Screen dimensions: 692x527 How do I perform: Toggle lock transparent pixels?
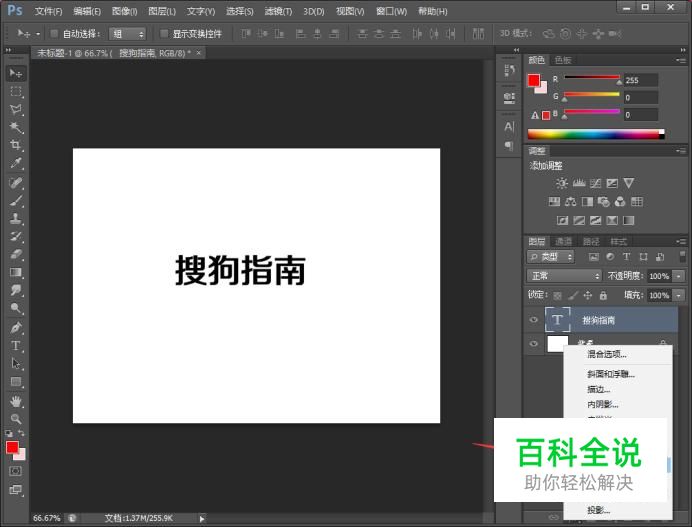click(x=557, y=295)
